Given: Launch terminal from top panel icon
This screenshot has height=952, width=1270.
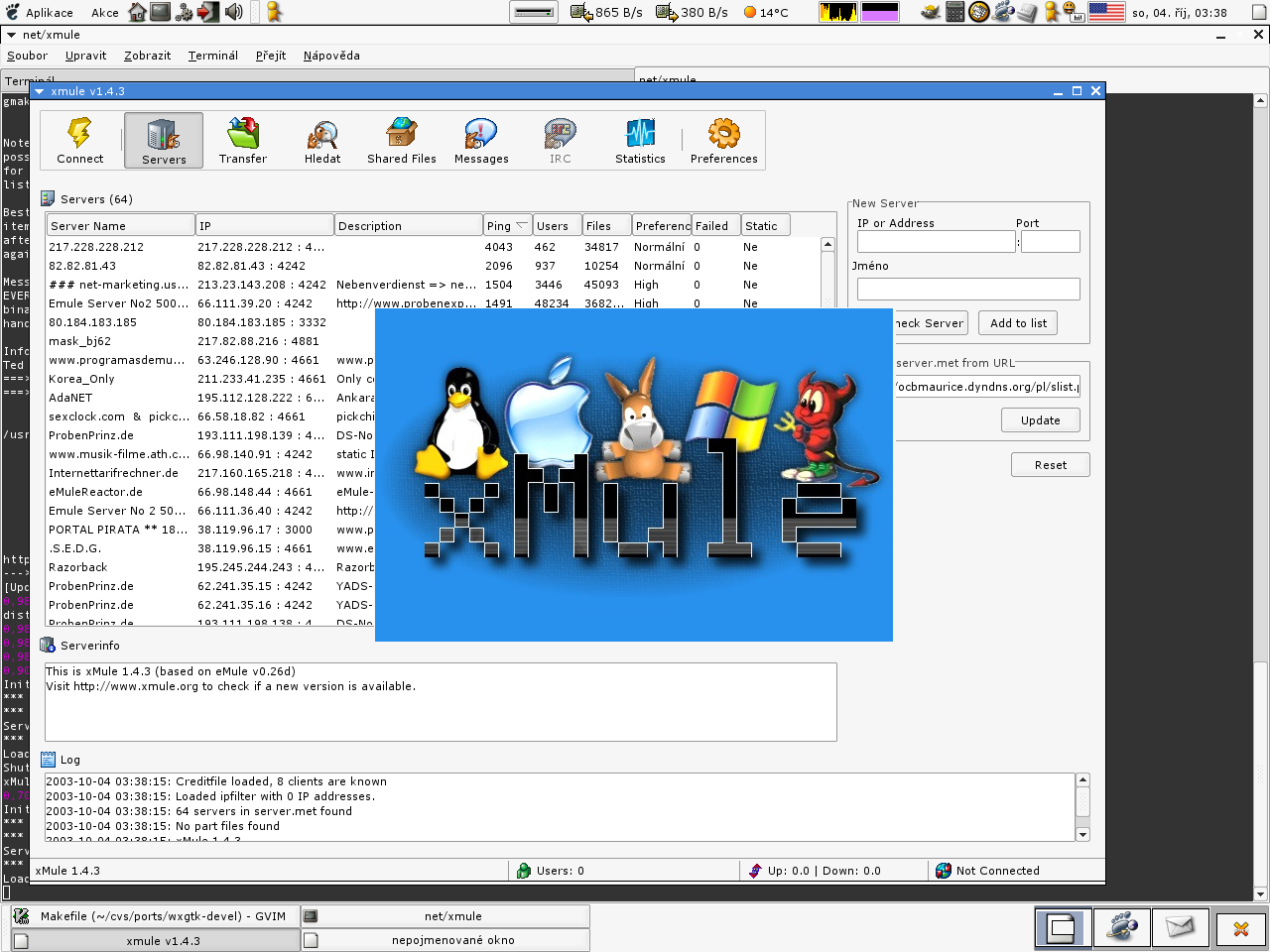Looking at the screenshot, I should (161, 12).
